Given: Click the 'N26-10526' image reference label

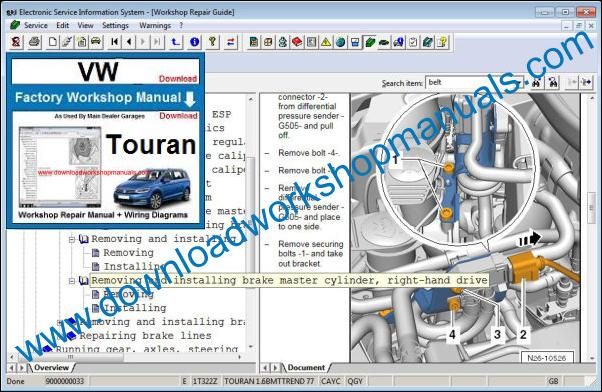Looking at the screenshot, I should (x=547, y=358).
